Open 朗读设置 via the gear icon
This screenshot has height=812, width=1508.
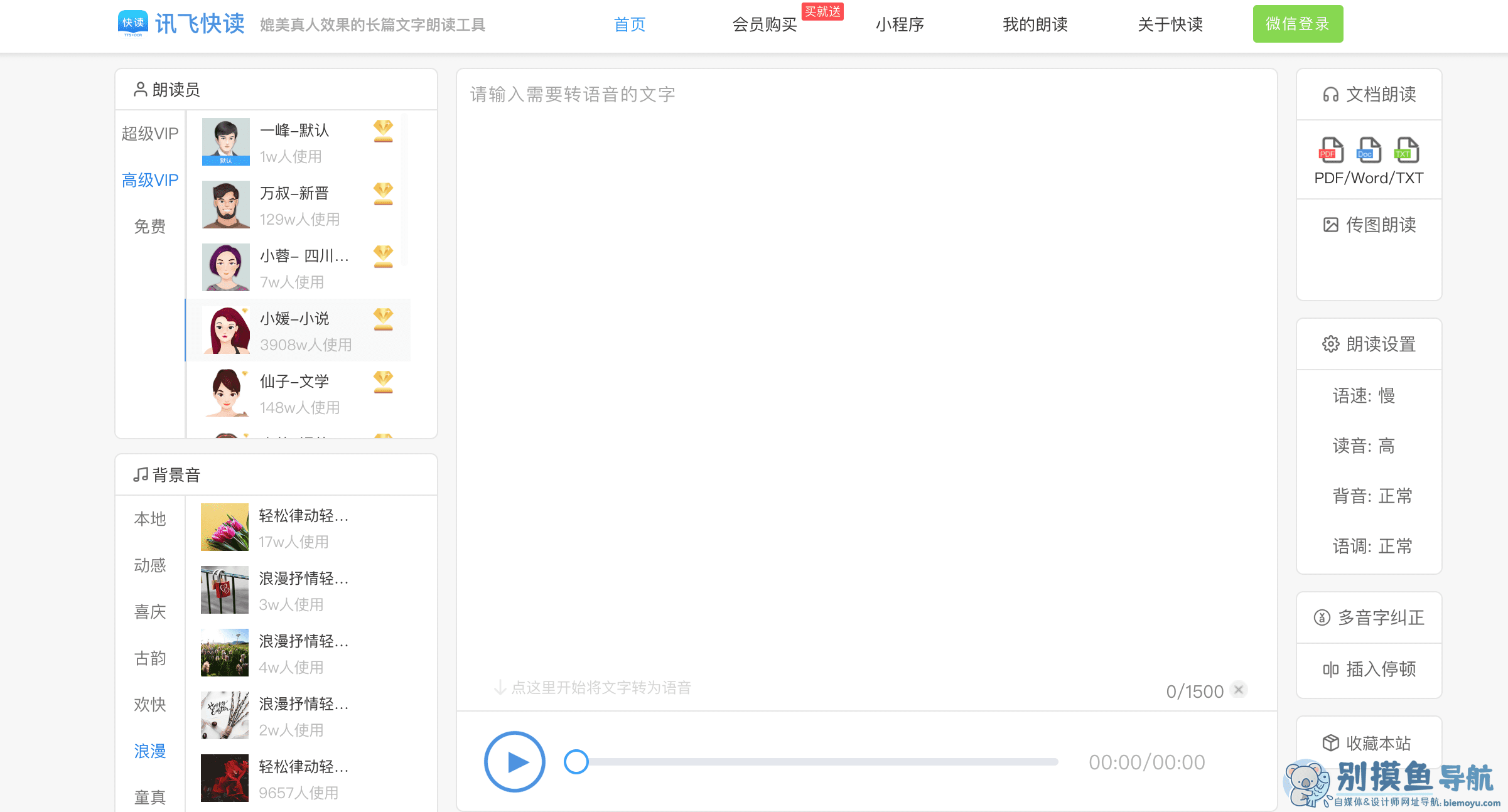click(1330, 344)
